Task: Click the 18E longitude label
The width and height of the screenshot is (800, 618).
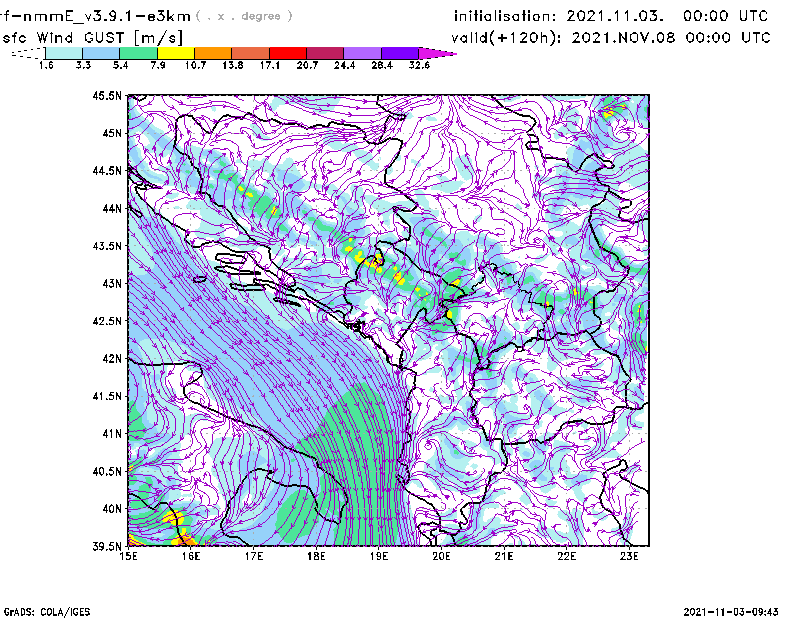Action: coord(316,556)
